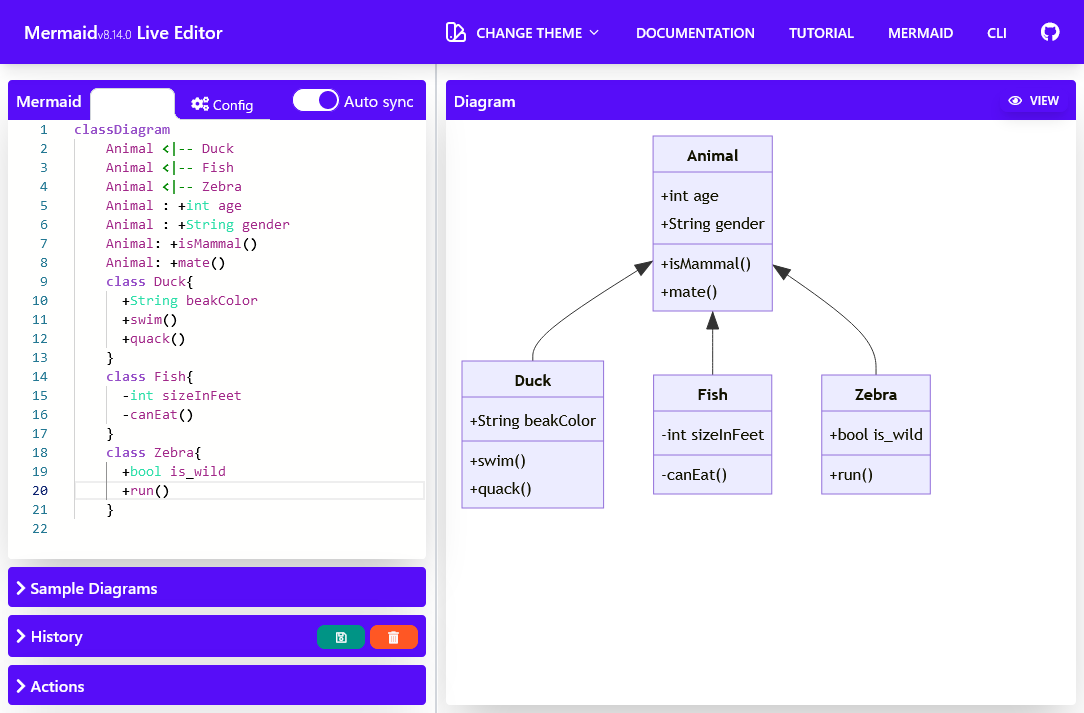Go to the Mermaid link in navbar
This screenshot has width=1084, height=713.
[x=920, y=33]
